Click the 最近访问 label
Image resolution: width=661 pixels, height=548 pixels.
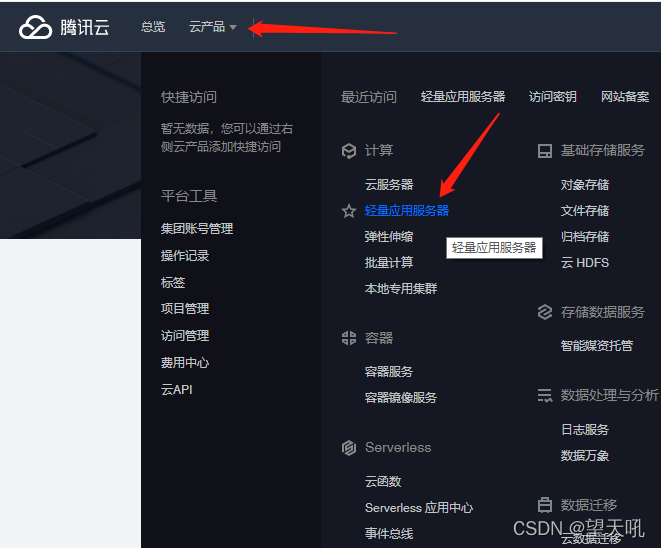pos(369,97)
